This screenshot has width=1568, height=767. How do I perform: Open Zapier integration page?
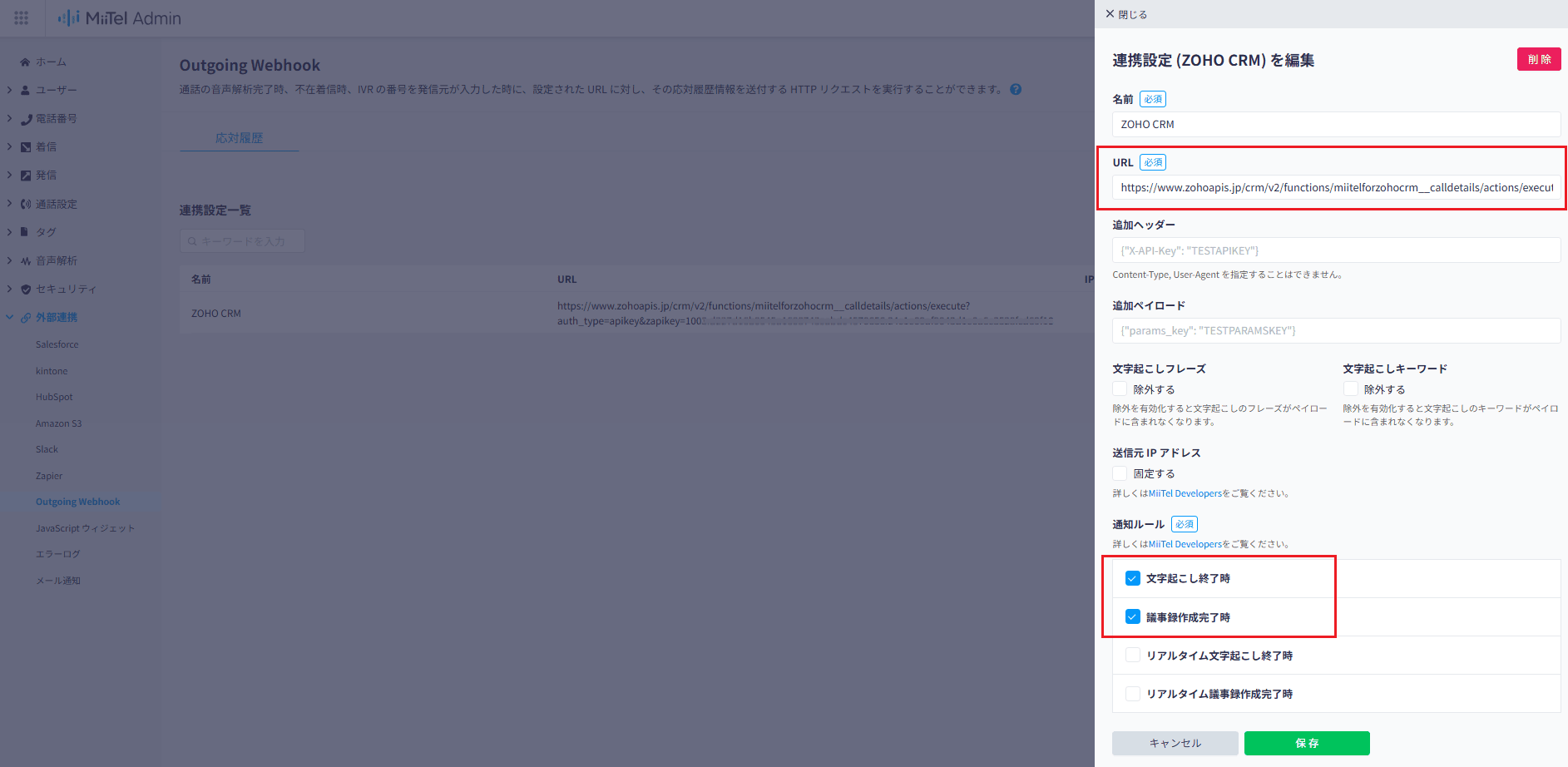pos(49,476)
